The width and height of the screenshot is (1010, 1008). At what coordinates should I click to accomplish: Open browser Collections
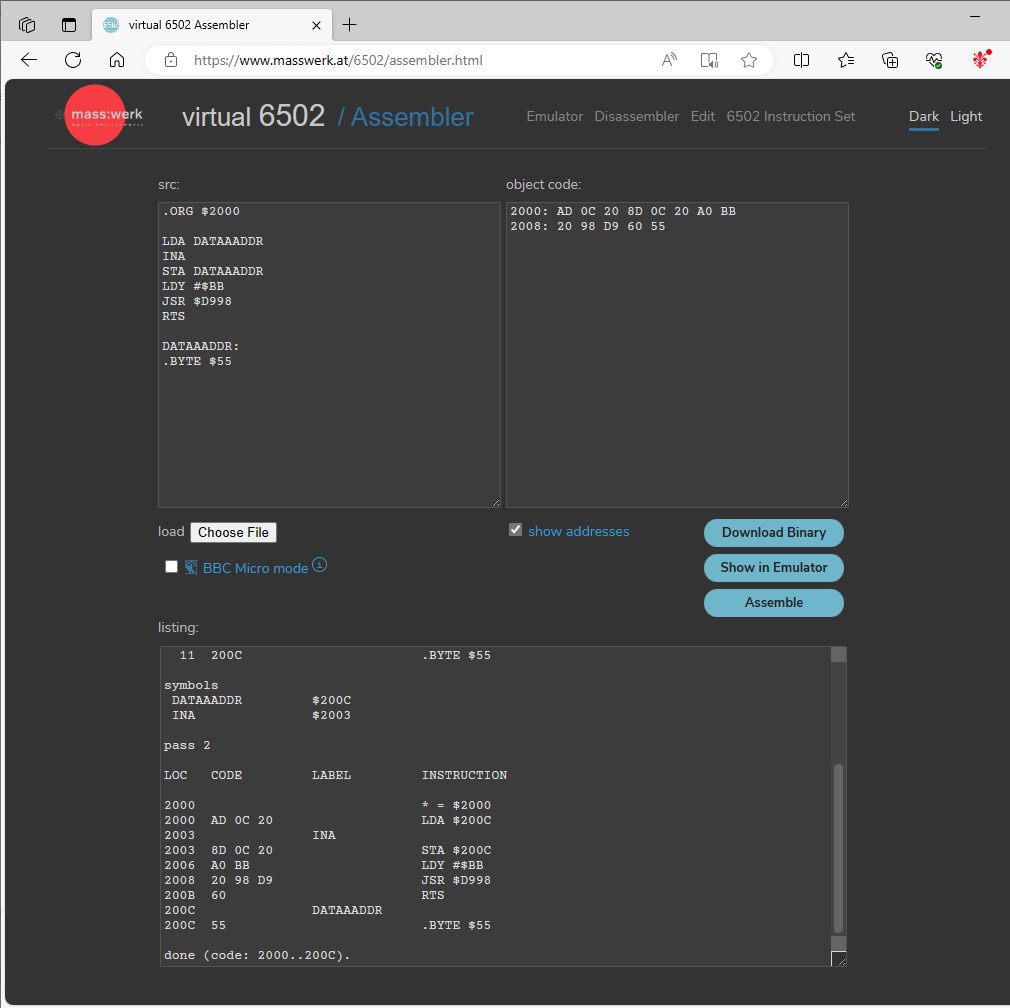pos(890,61)
